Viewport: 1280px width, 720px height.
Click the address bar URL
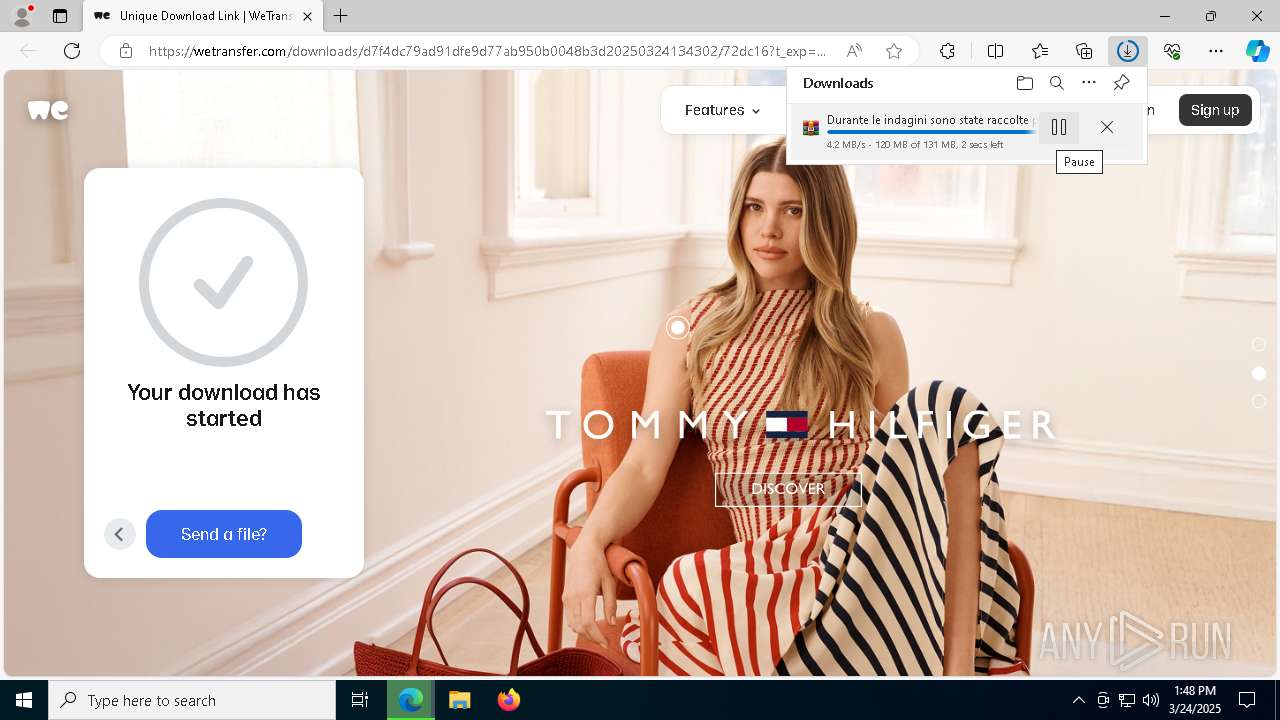click(x=487, y=51)
